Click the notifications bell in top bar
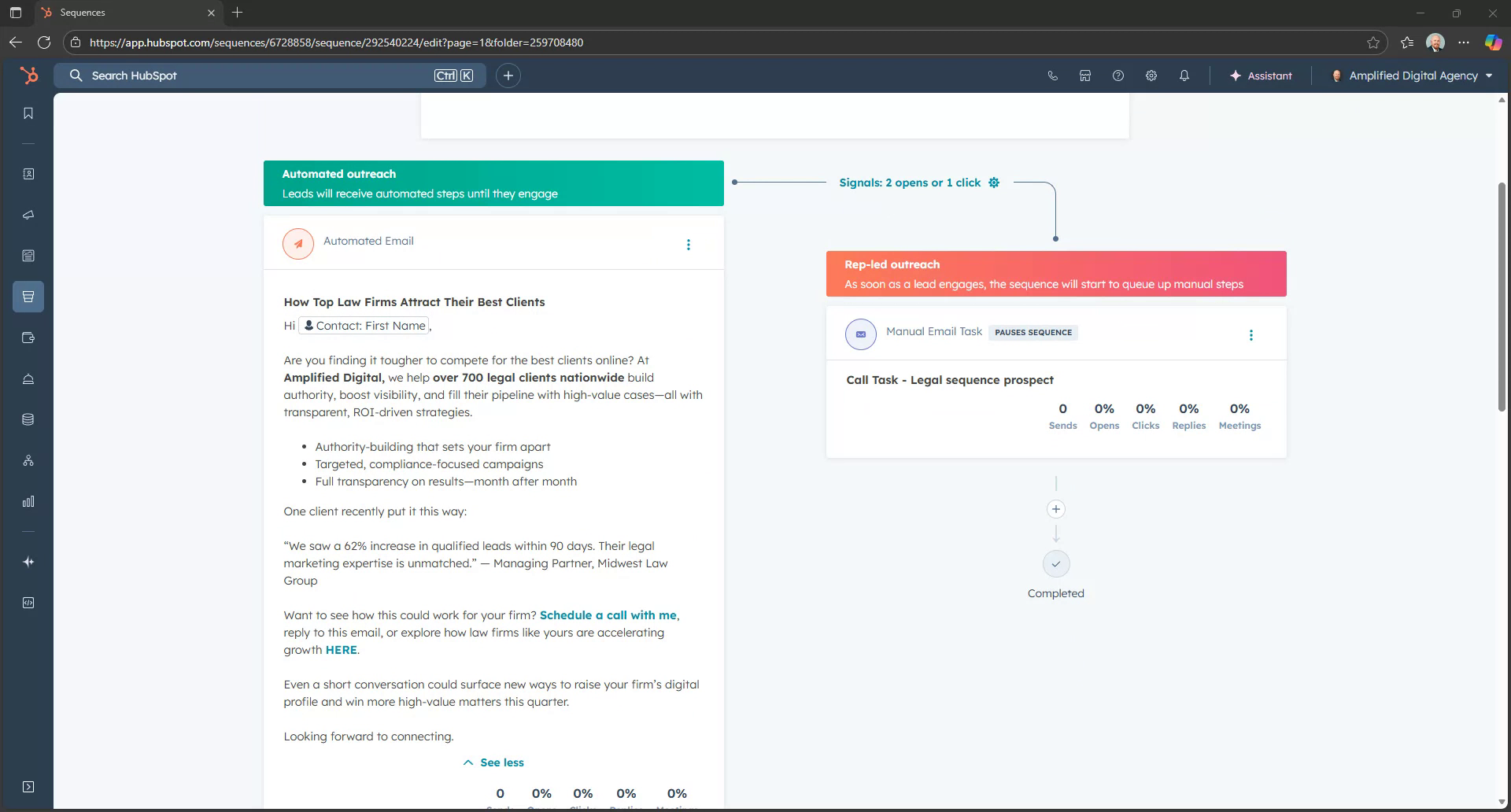Image resolution: width=1511 pixels, height=812 pixels. tap(1184, 76)
